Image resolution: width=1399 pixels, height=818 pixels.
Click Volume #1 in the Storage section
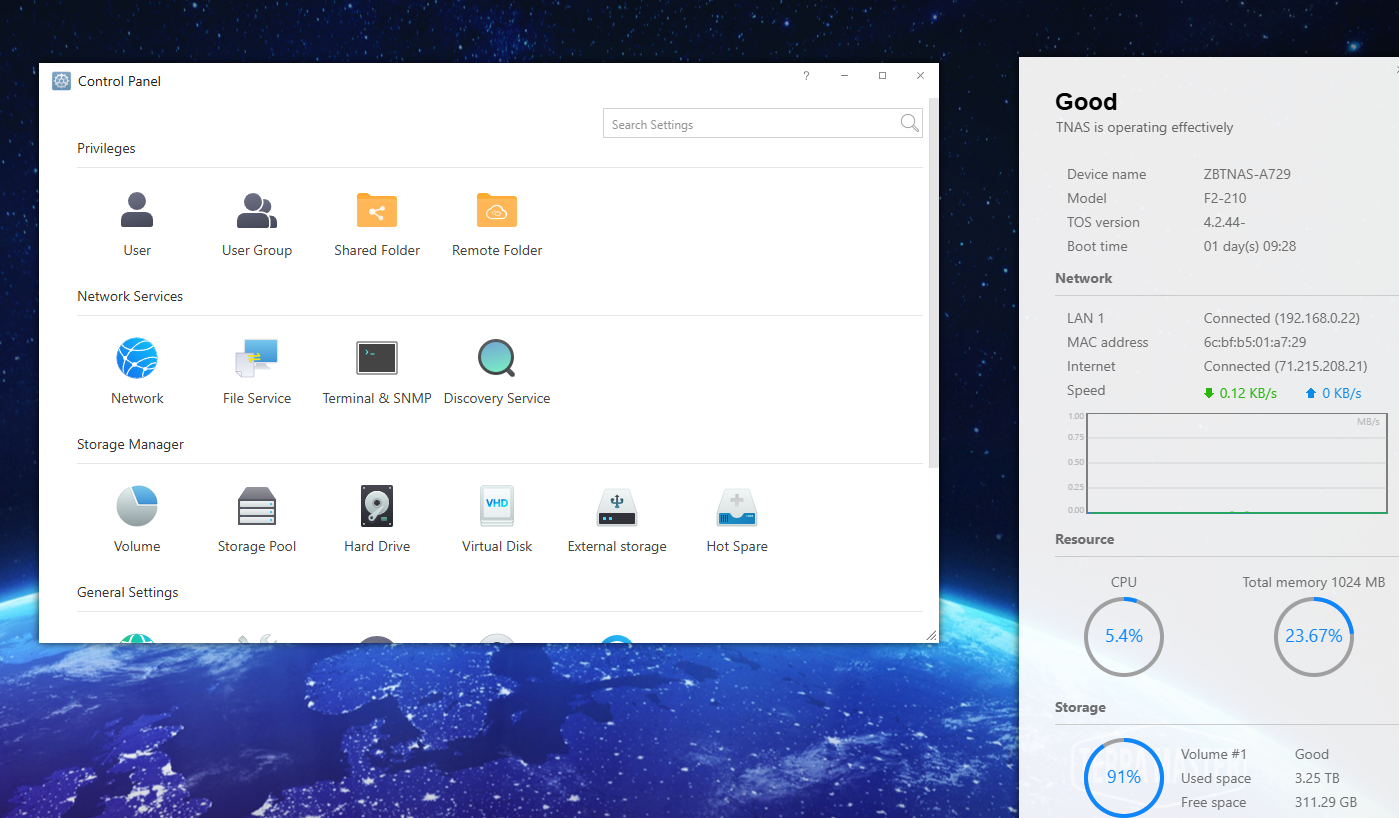[x=1213, y=754]
